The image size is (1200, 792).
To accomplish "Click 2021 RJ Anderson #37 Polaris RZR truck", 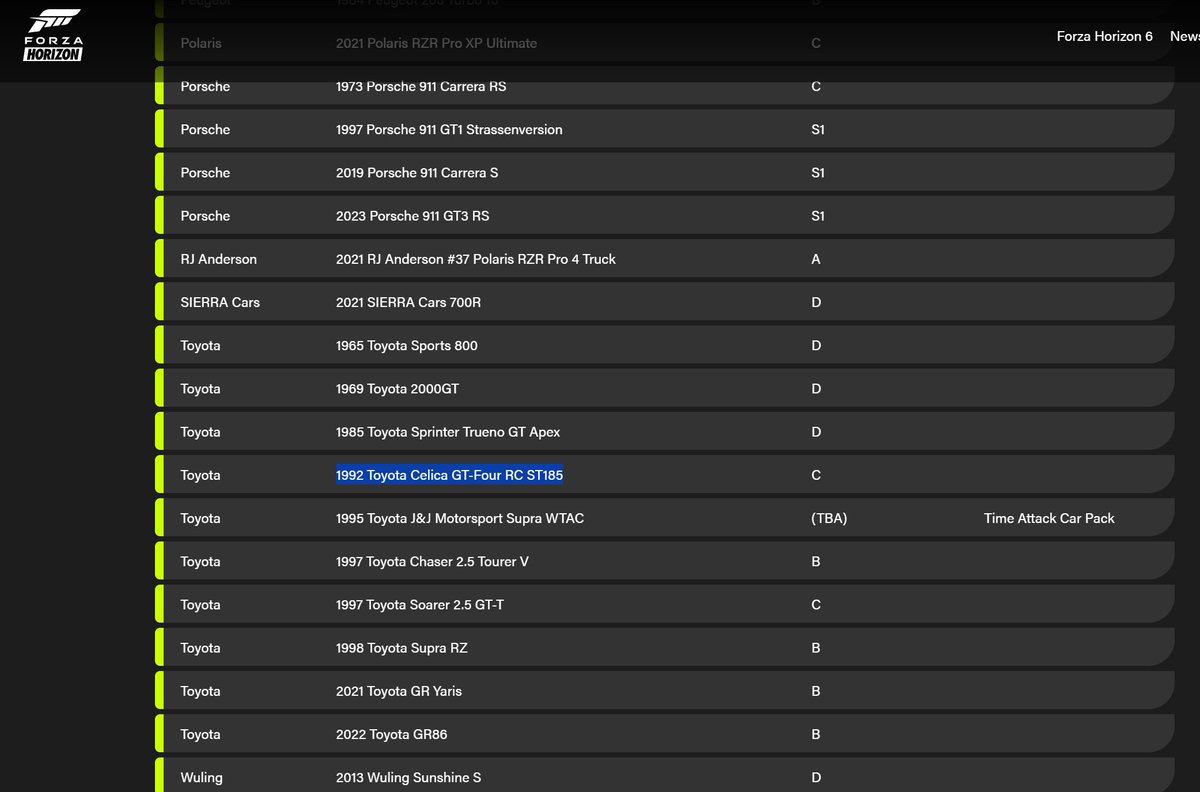I will click(x=476, y=258).
